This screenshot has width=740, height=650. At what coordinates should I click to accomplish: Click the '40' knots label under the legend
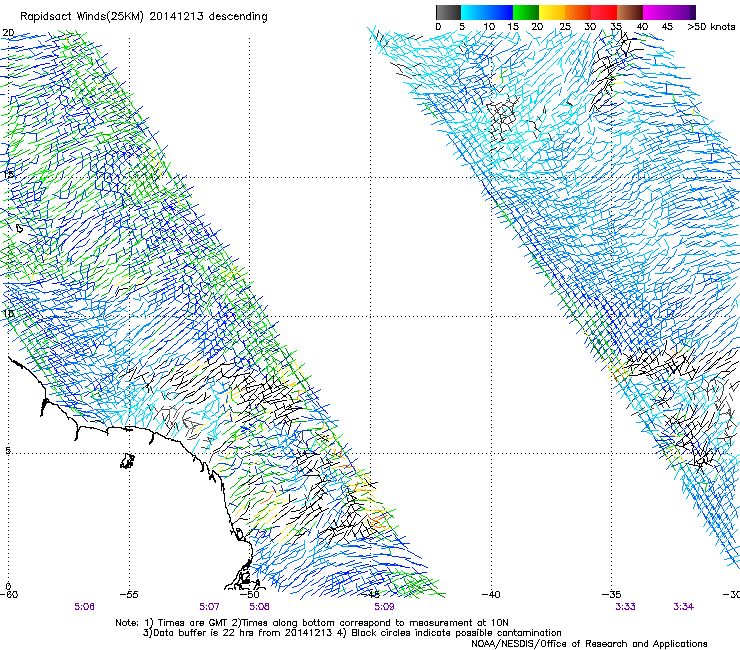(x=642, y=27)
